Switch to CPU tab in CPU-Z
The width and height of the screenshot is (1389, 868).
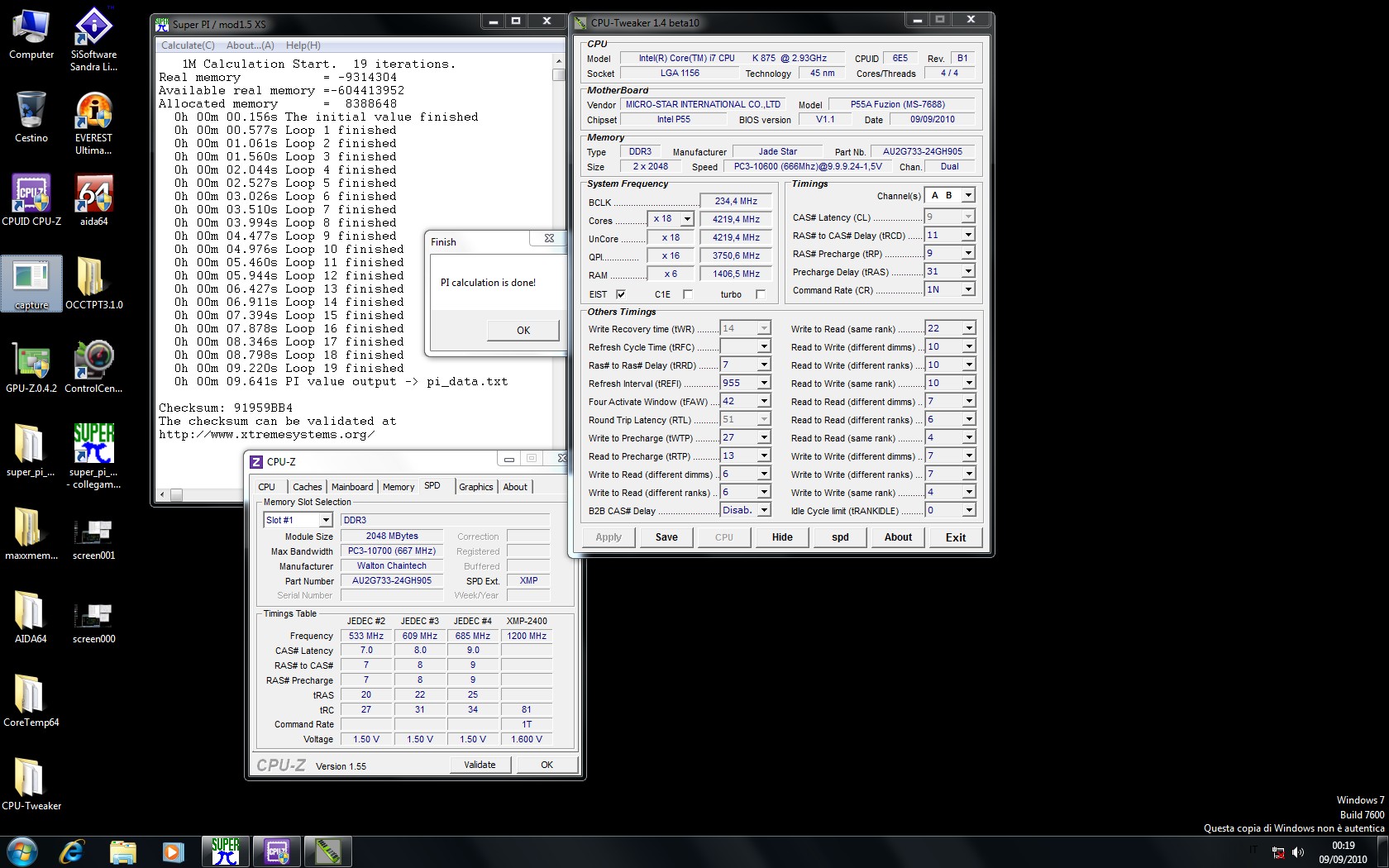tap(266, 487)
